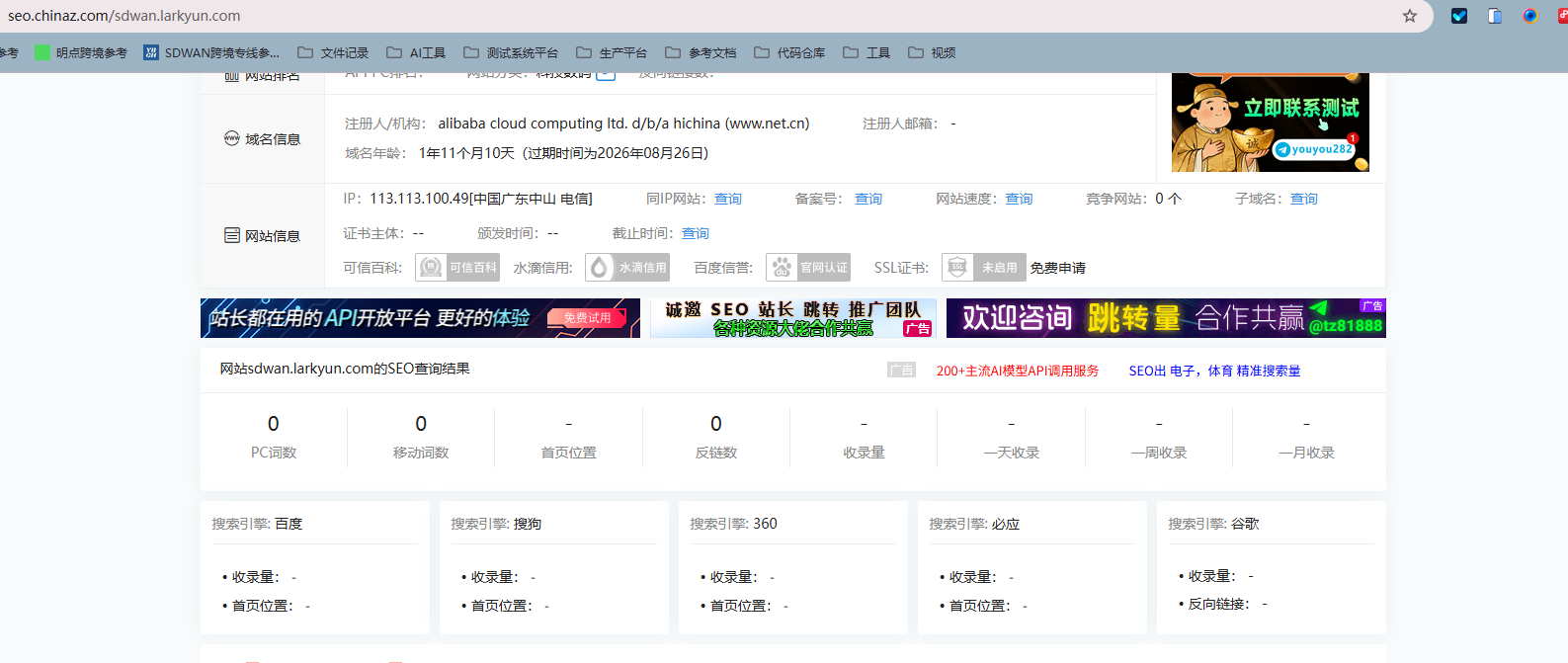Image resolution: width=1568 pixels, height=663 pixels.
Task: Open the 明点跨境参考 bookmark
Action: point(81,52)
